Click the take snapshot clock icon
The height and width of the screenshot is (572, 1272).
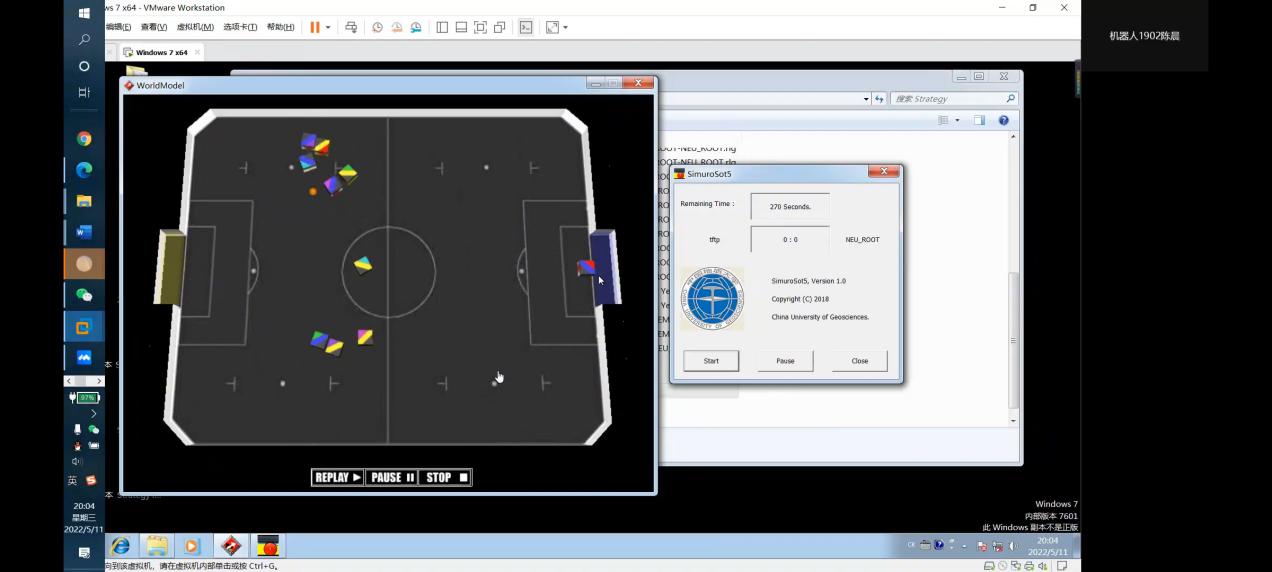[x=377, y=27]
